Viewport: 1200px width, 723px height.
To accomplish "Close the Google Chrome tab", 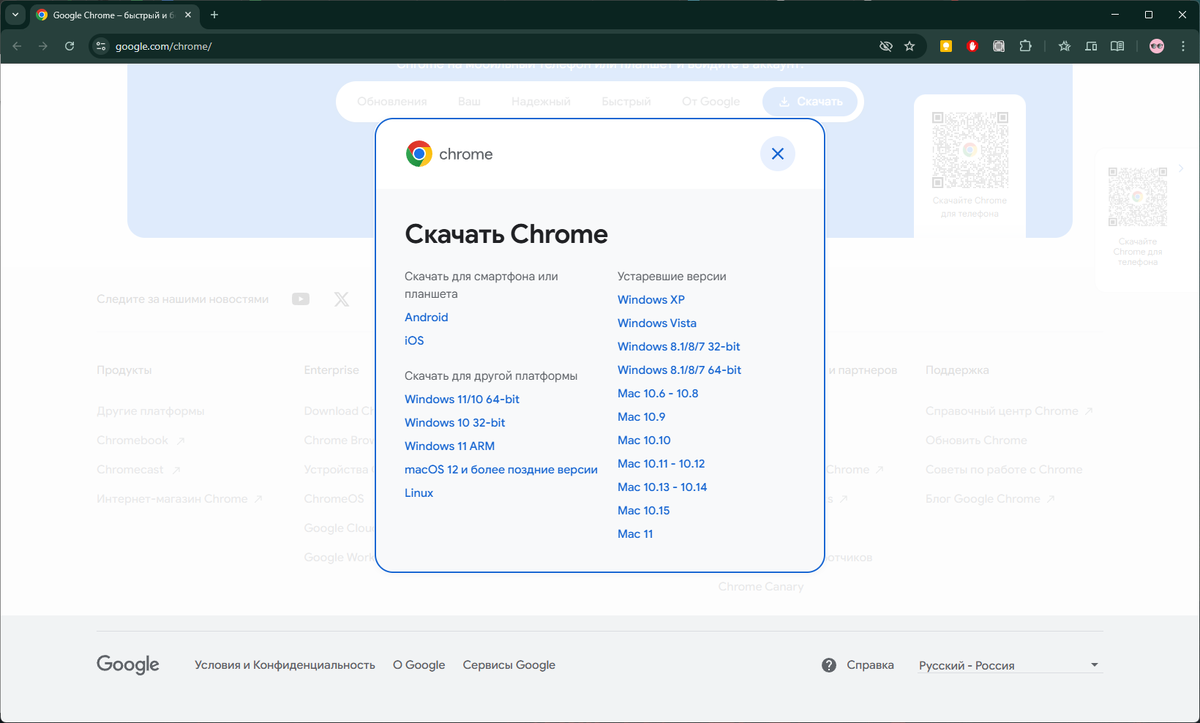I will 186,15.
